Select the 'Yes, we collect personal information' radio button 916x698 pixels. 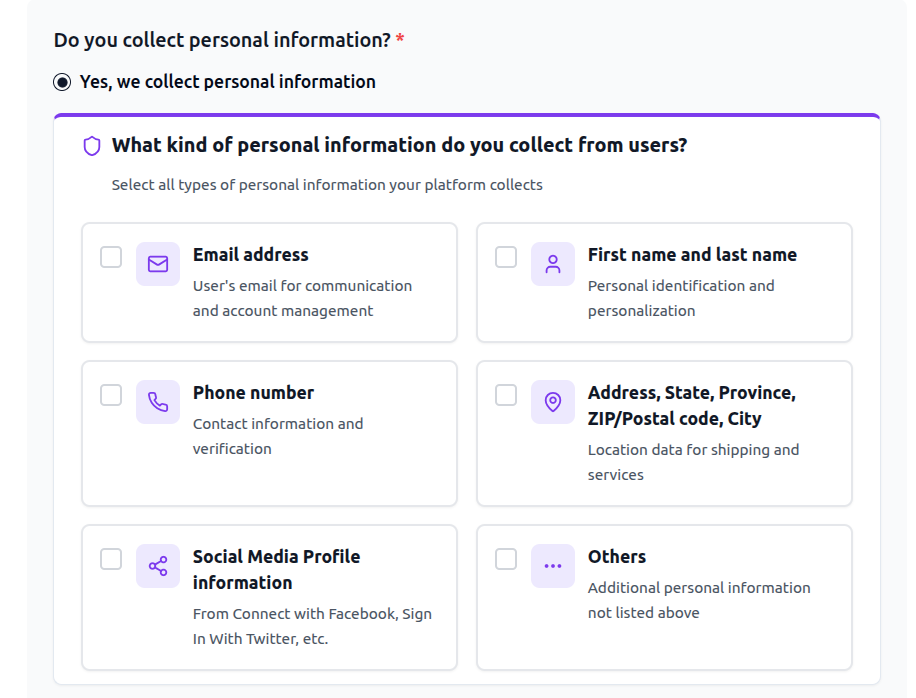point(63,82)
